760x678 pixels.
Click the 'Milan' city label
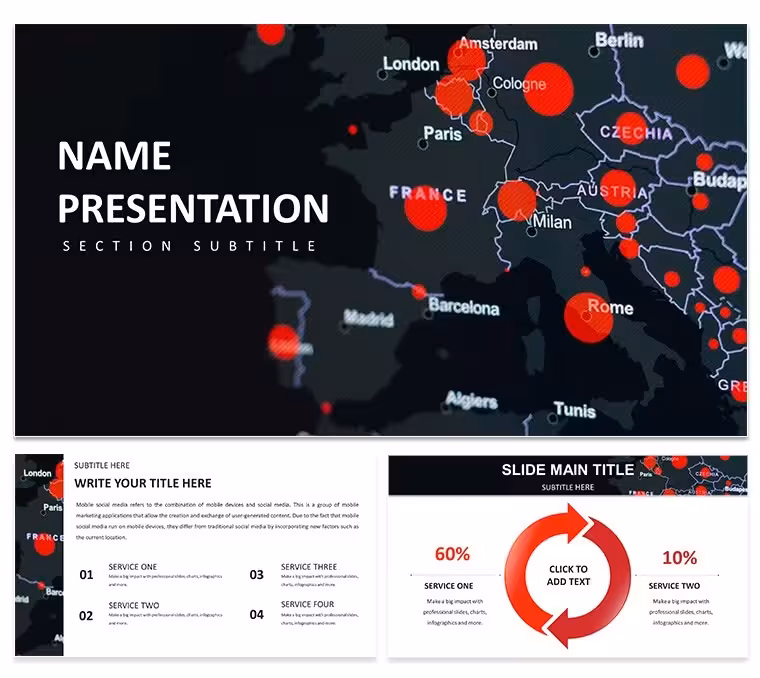point(552,222)
